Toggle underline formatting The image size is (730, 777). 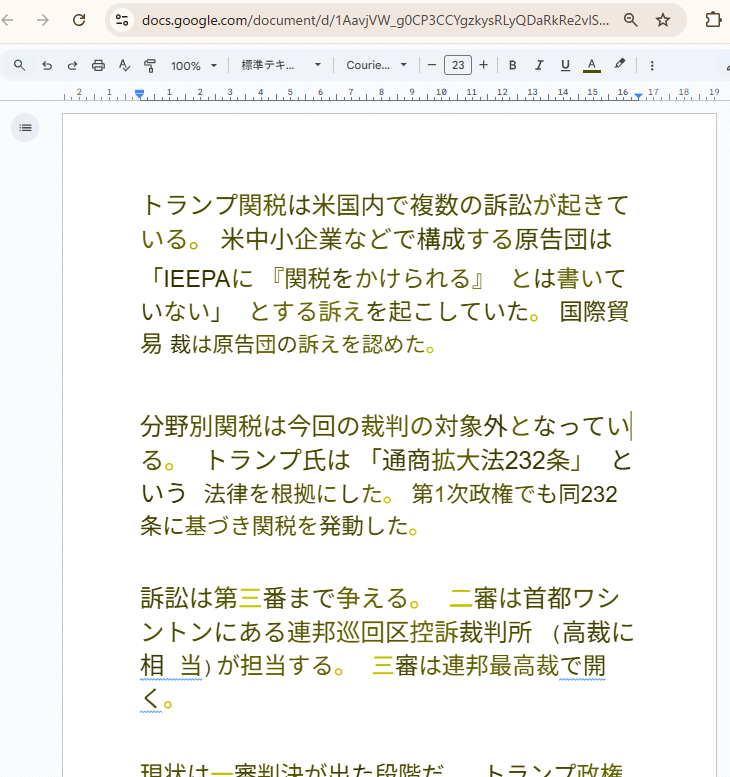tap(565, 65)
